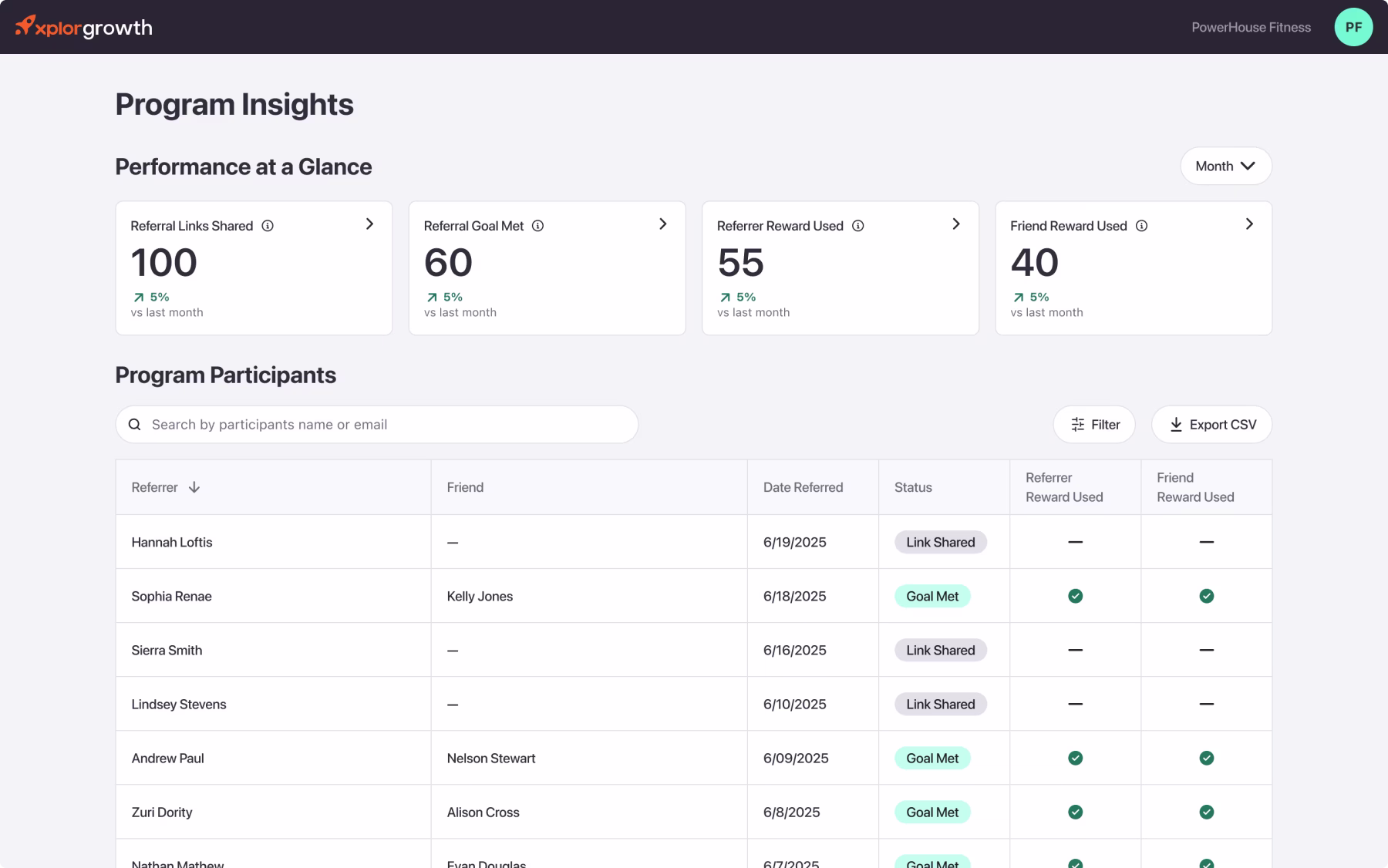Screen dimensions: 1388x868
Task: Click the filter sliders icon
Action: point(1078,424)
